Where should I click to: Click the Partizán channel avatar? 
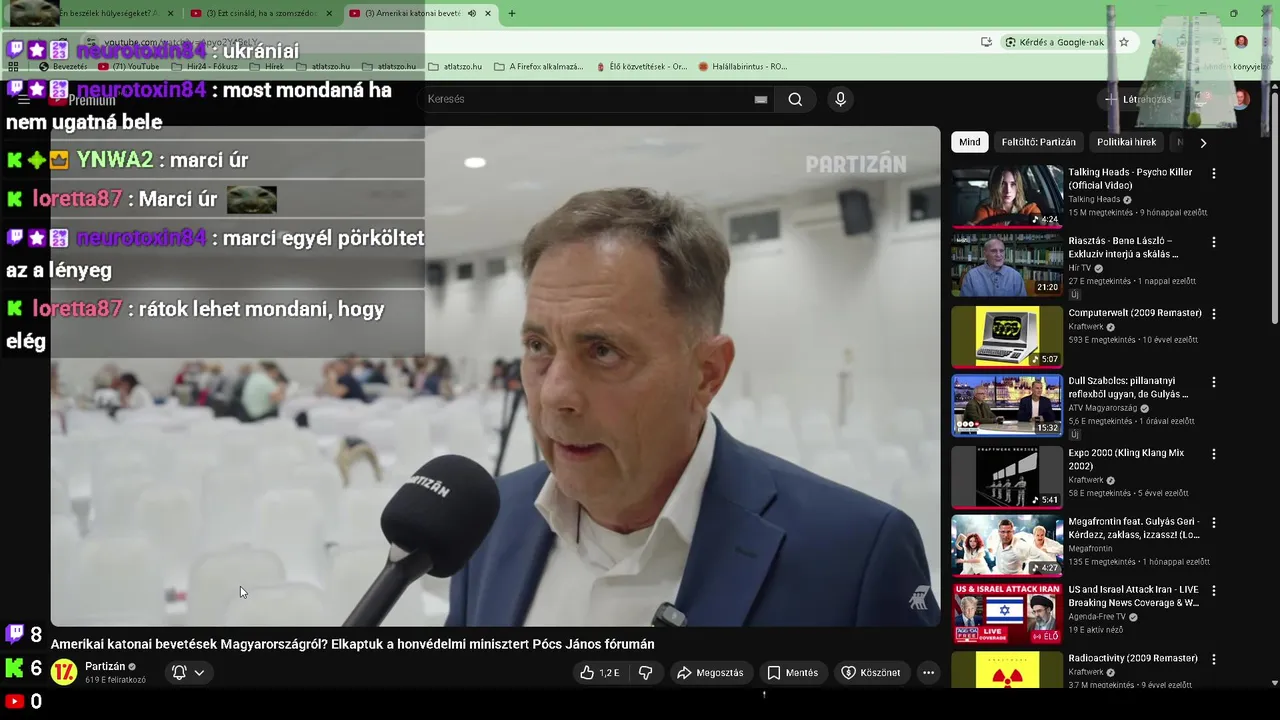64,672
